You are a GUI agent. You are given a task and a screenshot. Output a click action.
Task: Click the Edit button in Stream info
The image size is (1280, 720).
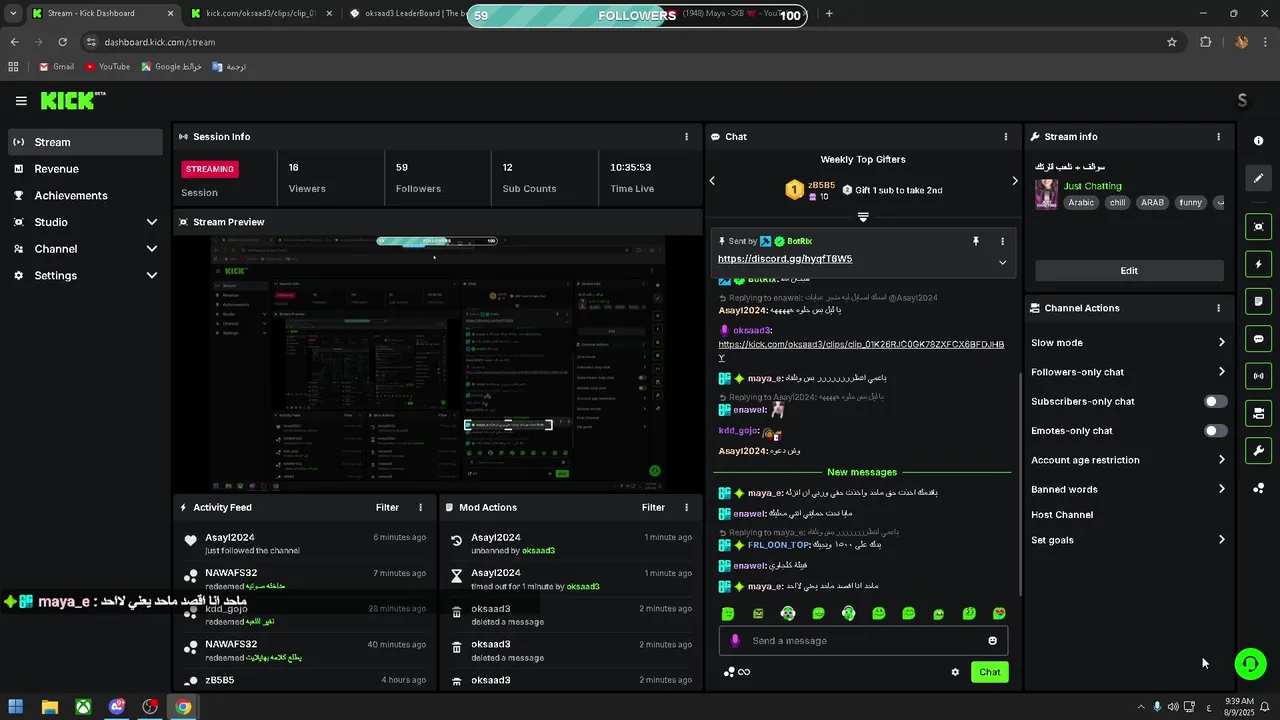tap(1129, 271)
